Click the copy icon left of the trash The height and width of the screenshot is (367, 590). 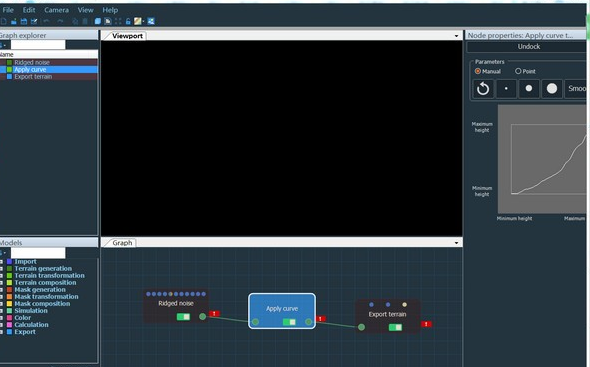(x=75, y=21)
